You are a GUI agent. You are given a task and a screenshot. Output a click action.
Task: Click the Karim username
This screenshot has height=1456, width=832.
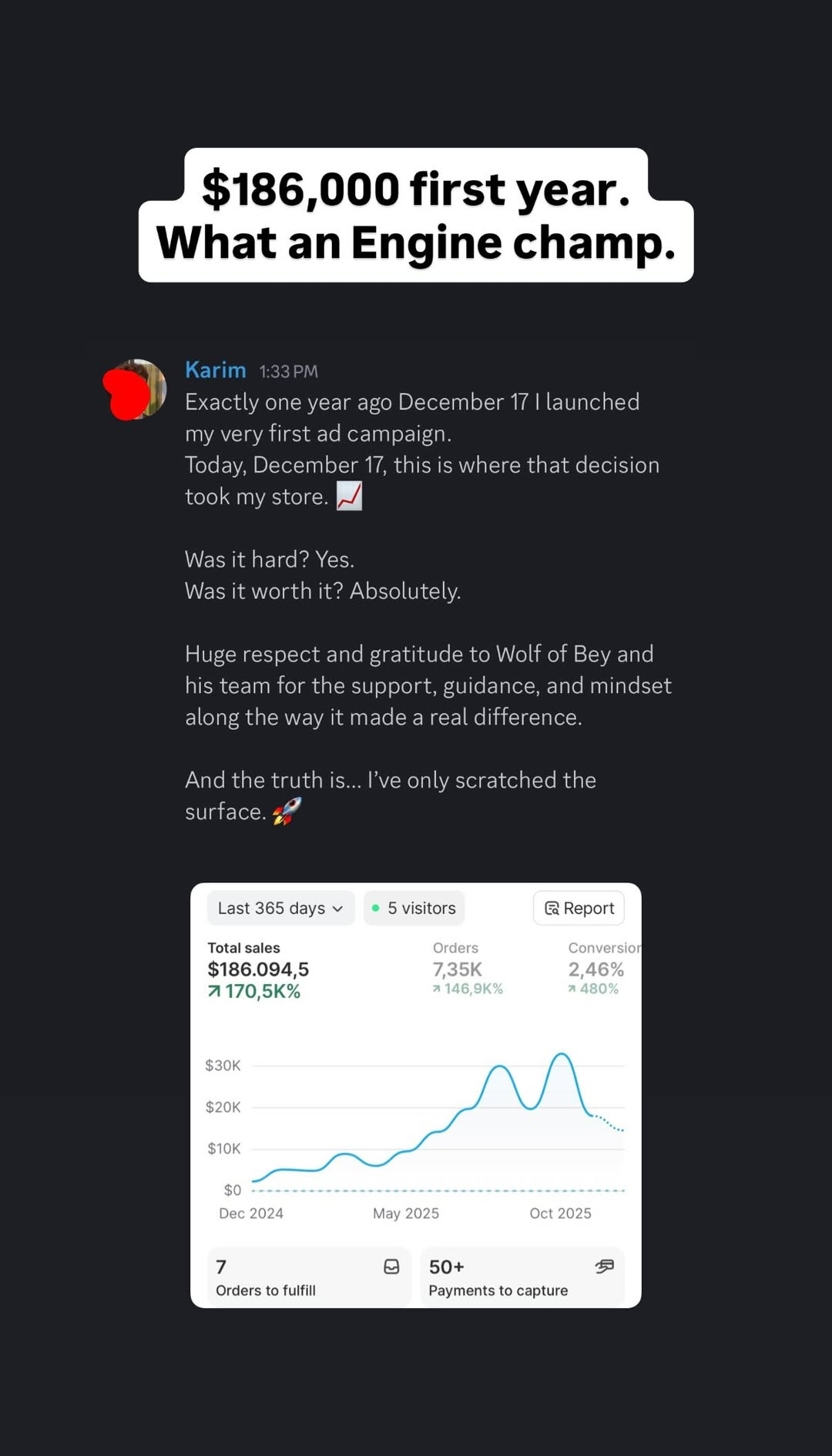[x=216, y=370]
